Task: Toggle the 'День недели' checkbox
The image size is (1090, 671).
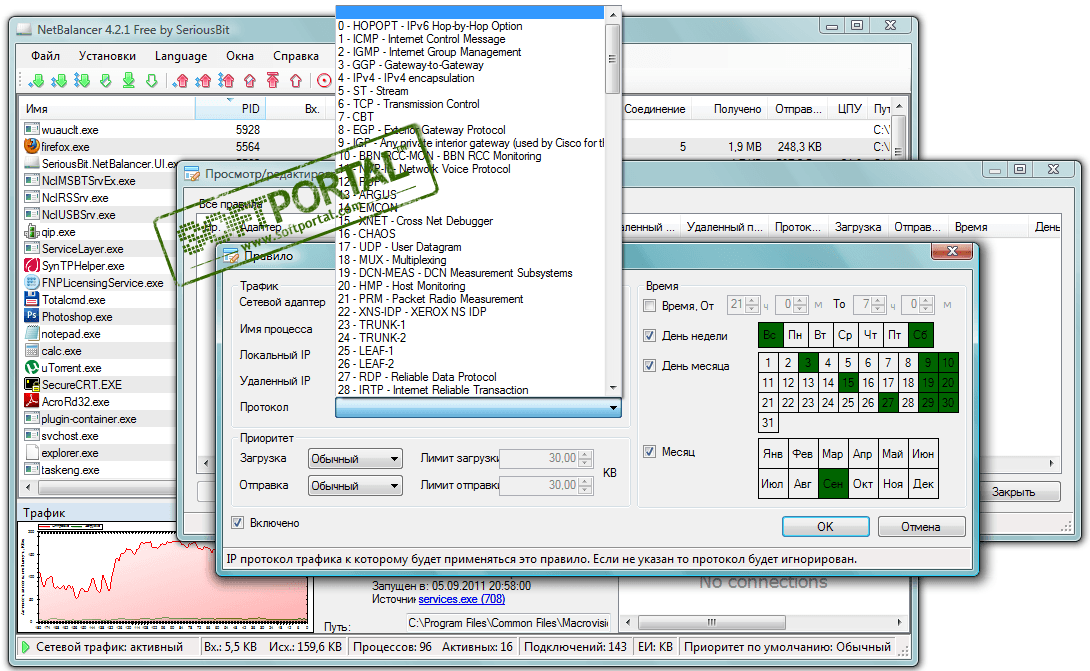Action: click(649, 335)
